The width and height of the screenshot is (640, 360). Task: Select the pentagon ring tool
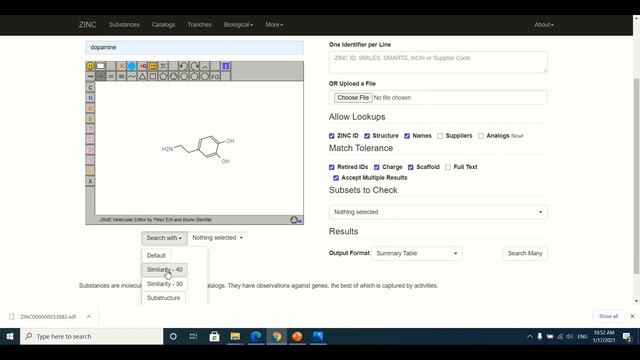(x=163, y=76)
